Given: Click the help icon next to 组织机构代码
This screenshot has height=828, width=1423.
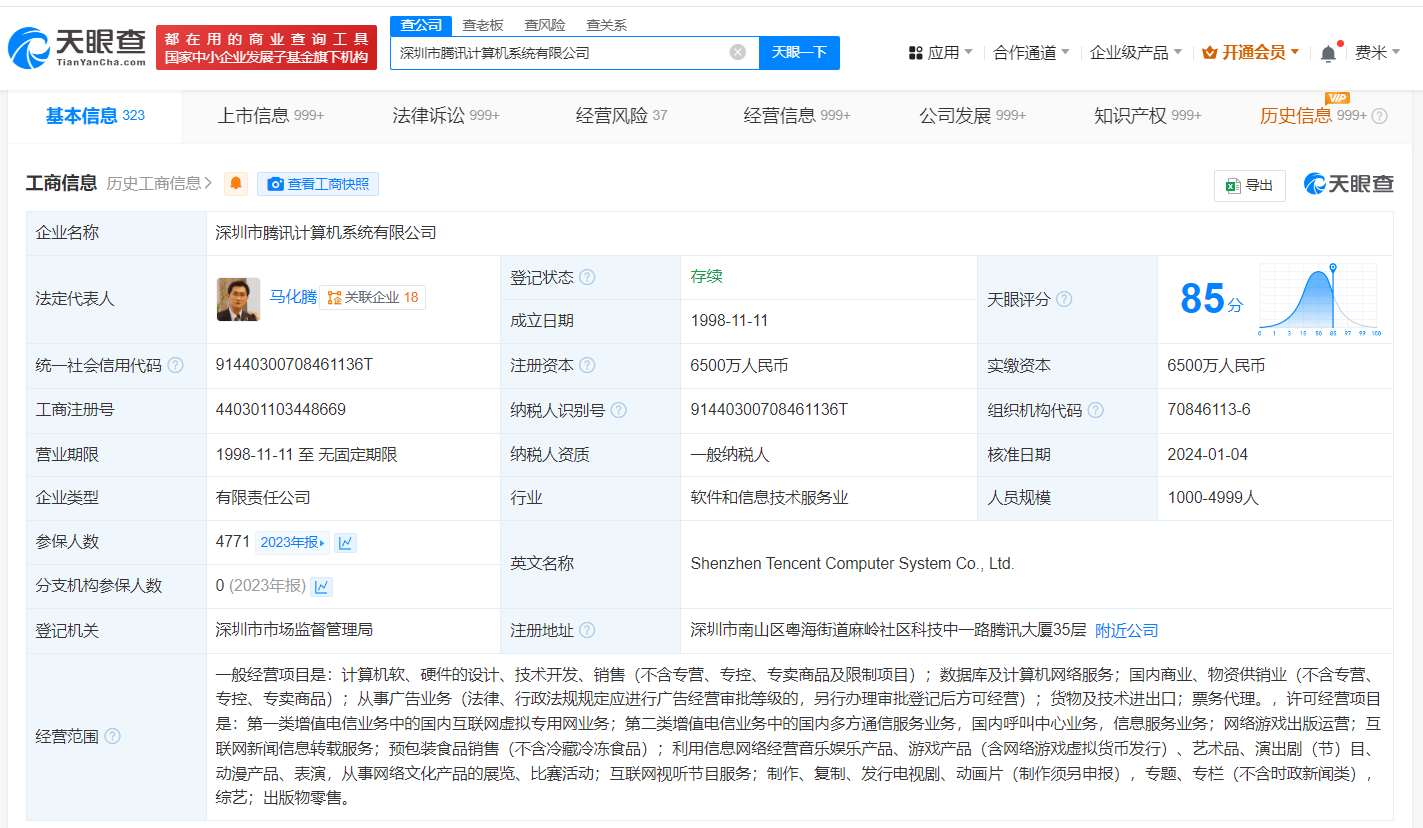Looking at the screenshot, I should pos(1096,410).
